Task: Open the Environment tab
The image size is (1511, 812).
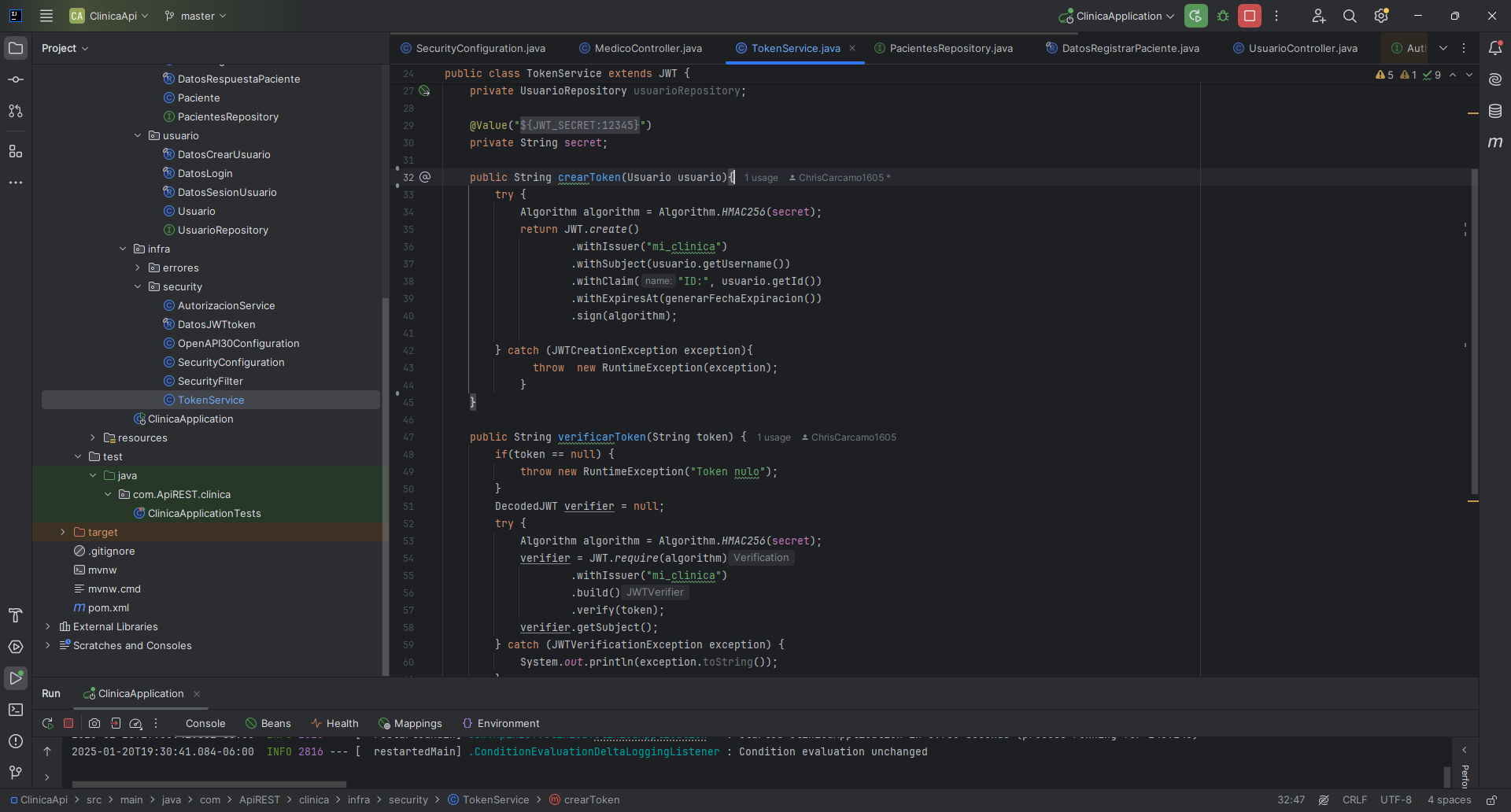Action: click(x=501, y=723)
